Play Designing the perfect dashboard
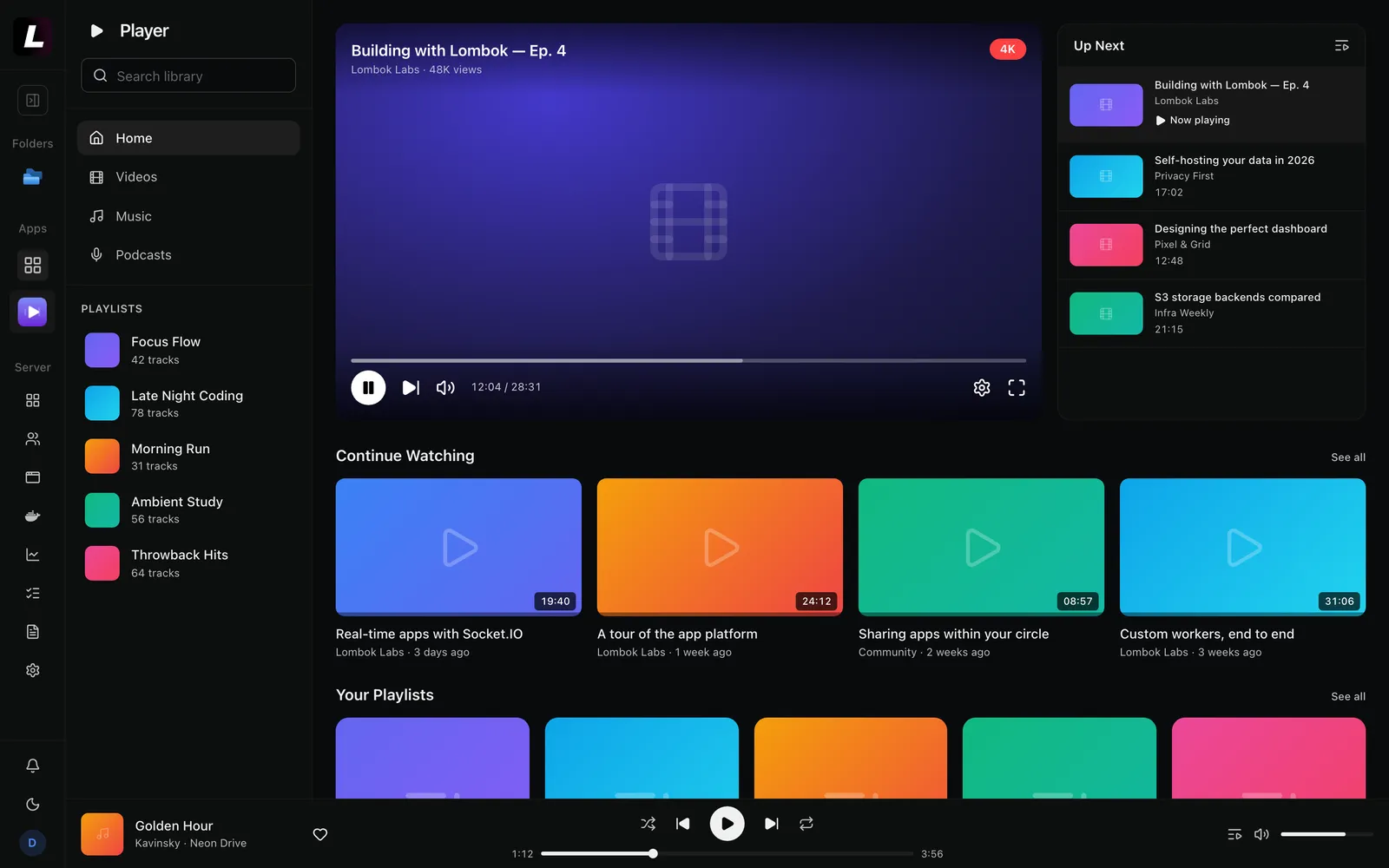1389x868 pixels. coord(1212,245)
